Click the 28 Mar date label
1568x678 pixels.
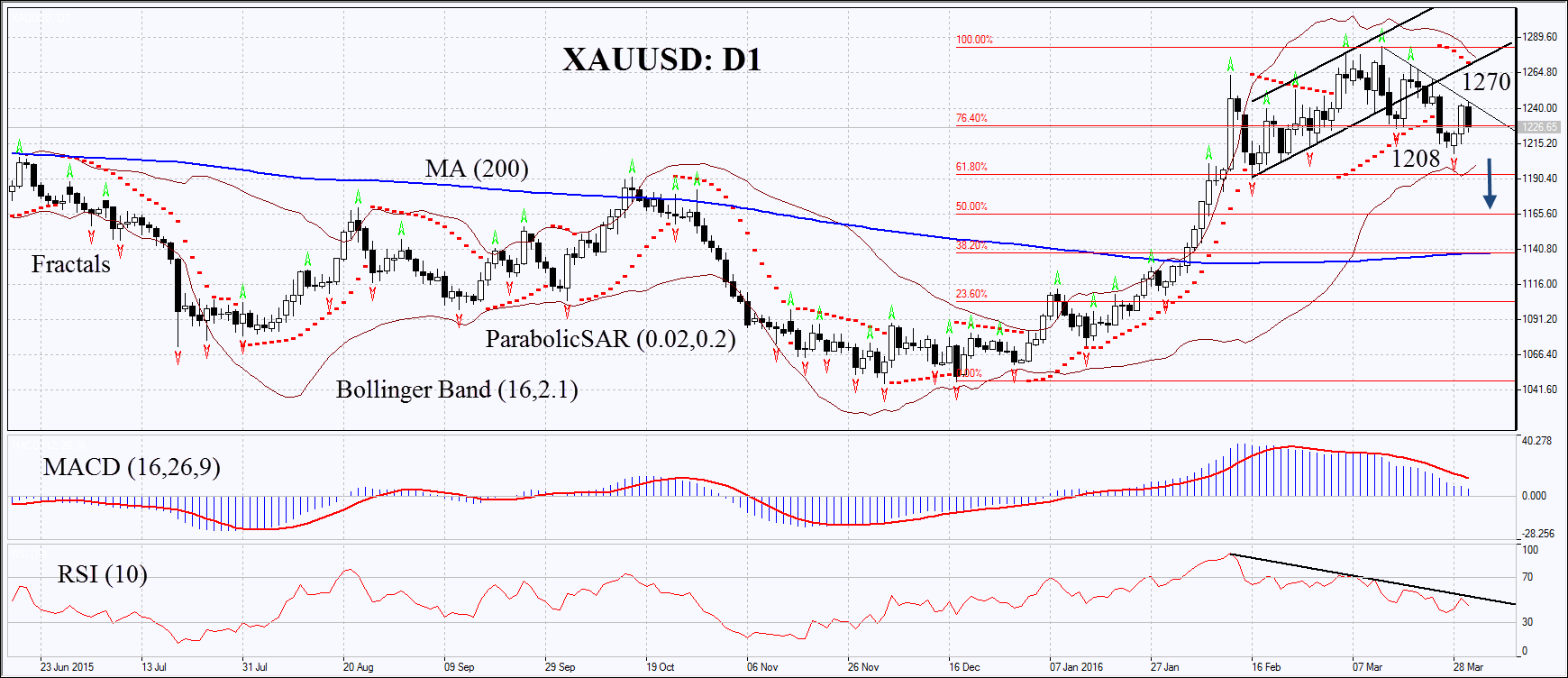1468,667
